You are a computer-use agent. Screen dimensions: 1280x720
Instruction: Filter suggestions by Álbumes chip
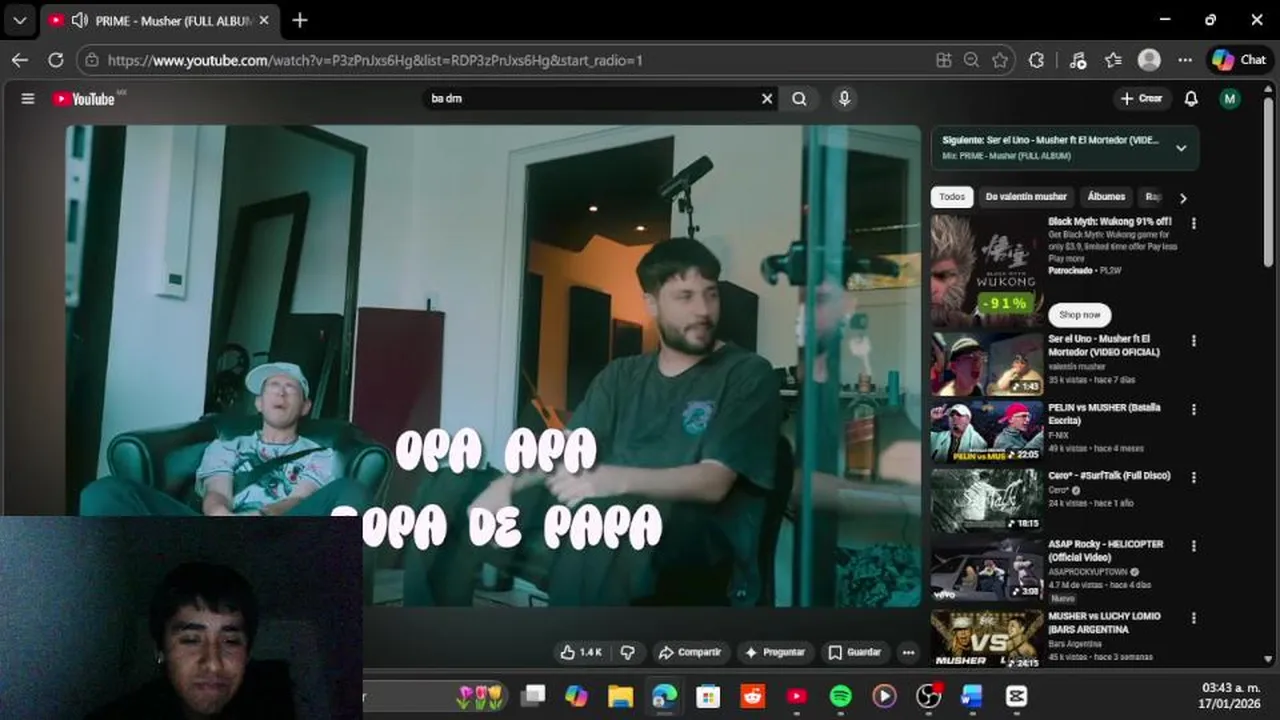1106,197
